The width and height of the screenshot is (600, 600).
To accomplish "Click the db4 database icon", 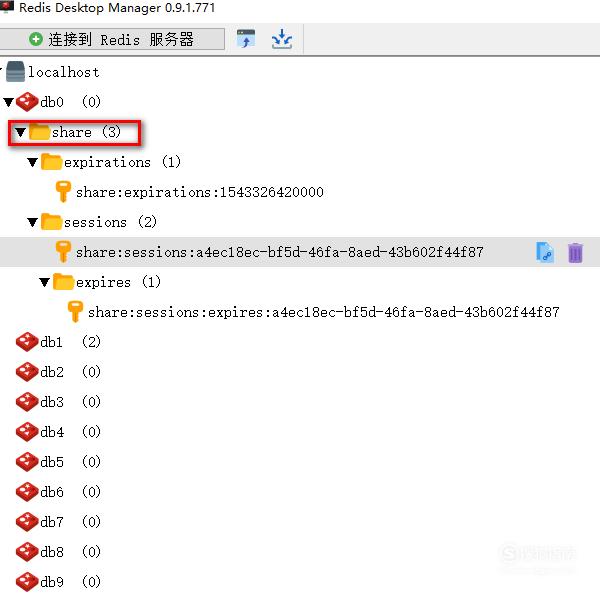I will pos(27,432).
